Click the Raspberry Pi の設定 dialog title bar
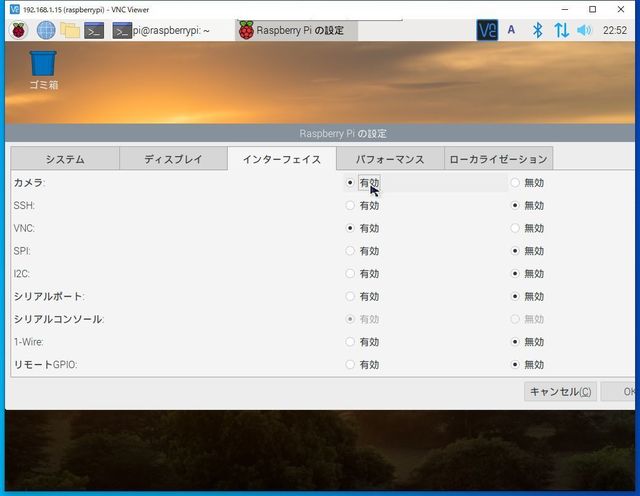Screen dimensions: 640x496 [320, 133]
